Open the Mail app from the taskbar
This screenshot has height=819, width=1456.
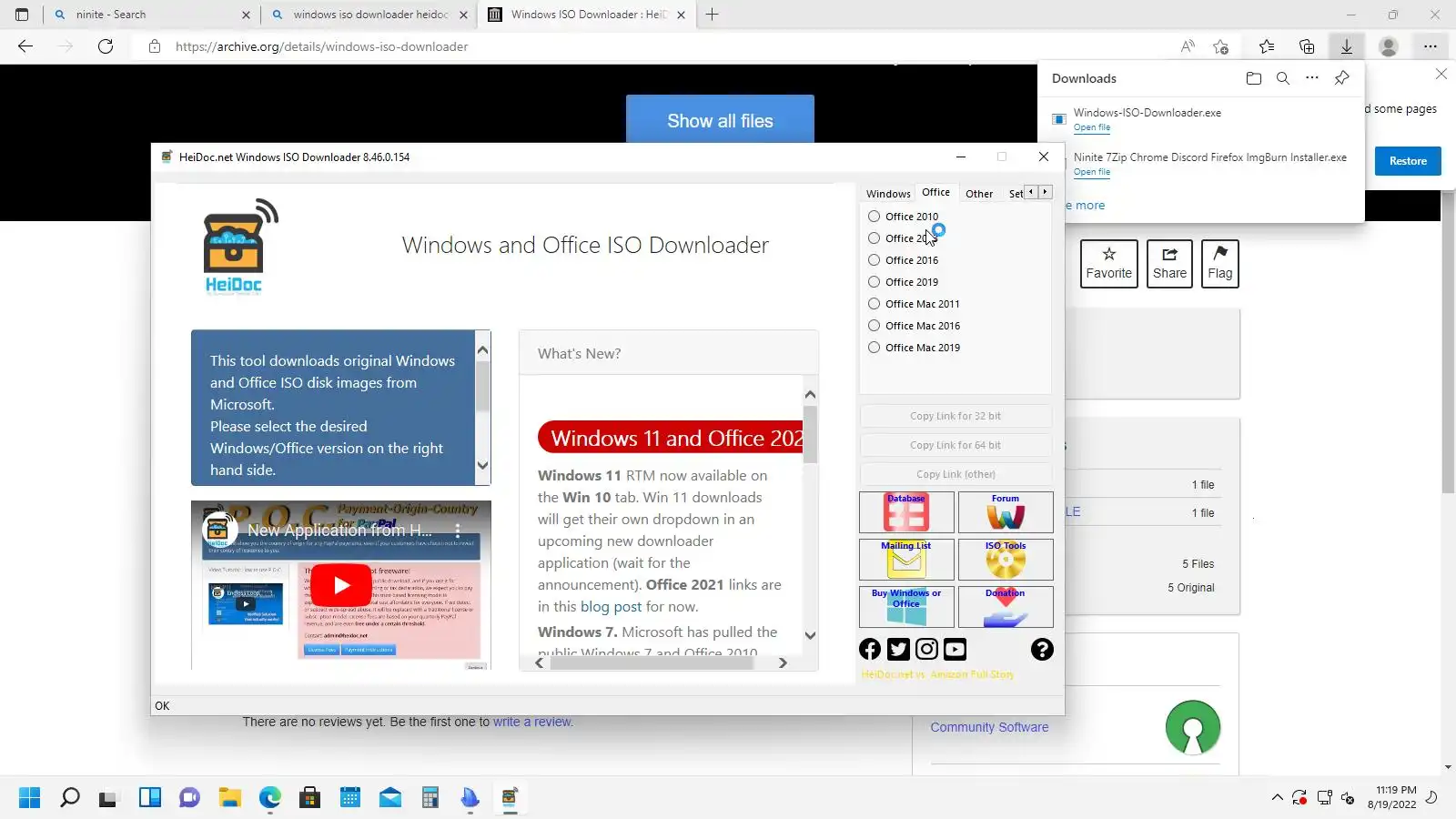tap(389, 798)
